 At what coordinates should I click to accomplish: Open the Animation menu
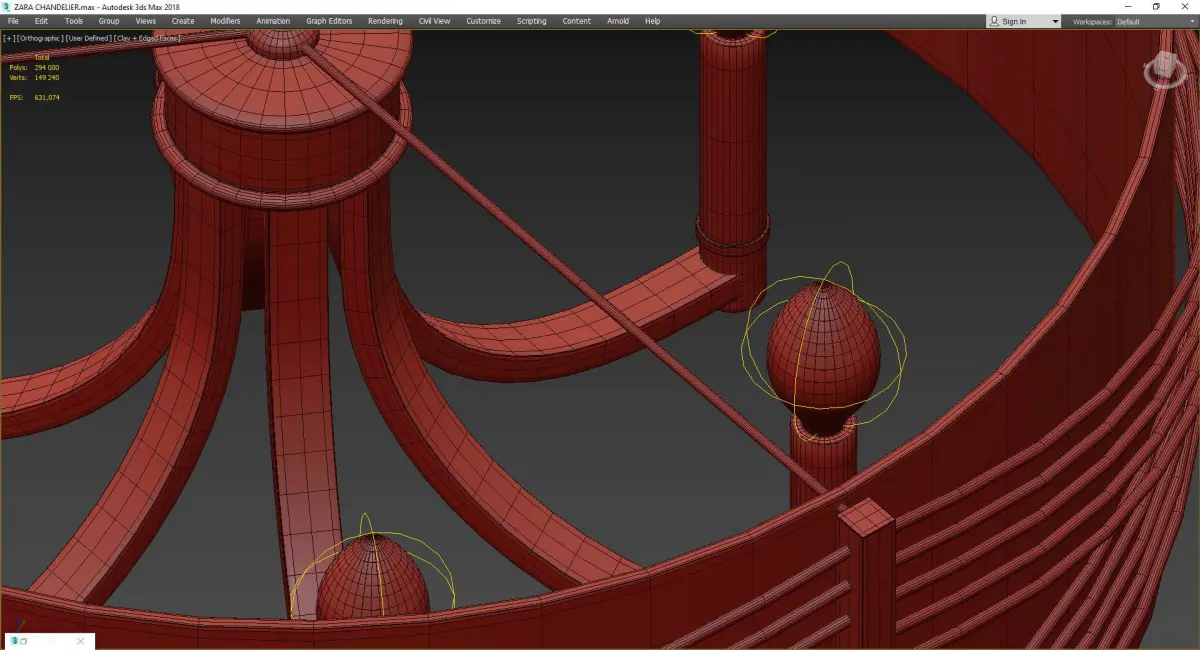[273, 21]
